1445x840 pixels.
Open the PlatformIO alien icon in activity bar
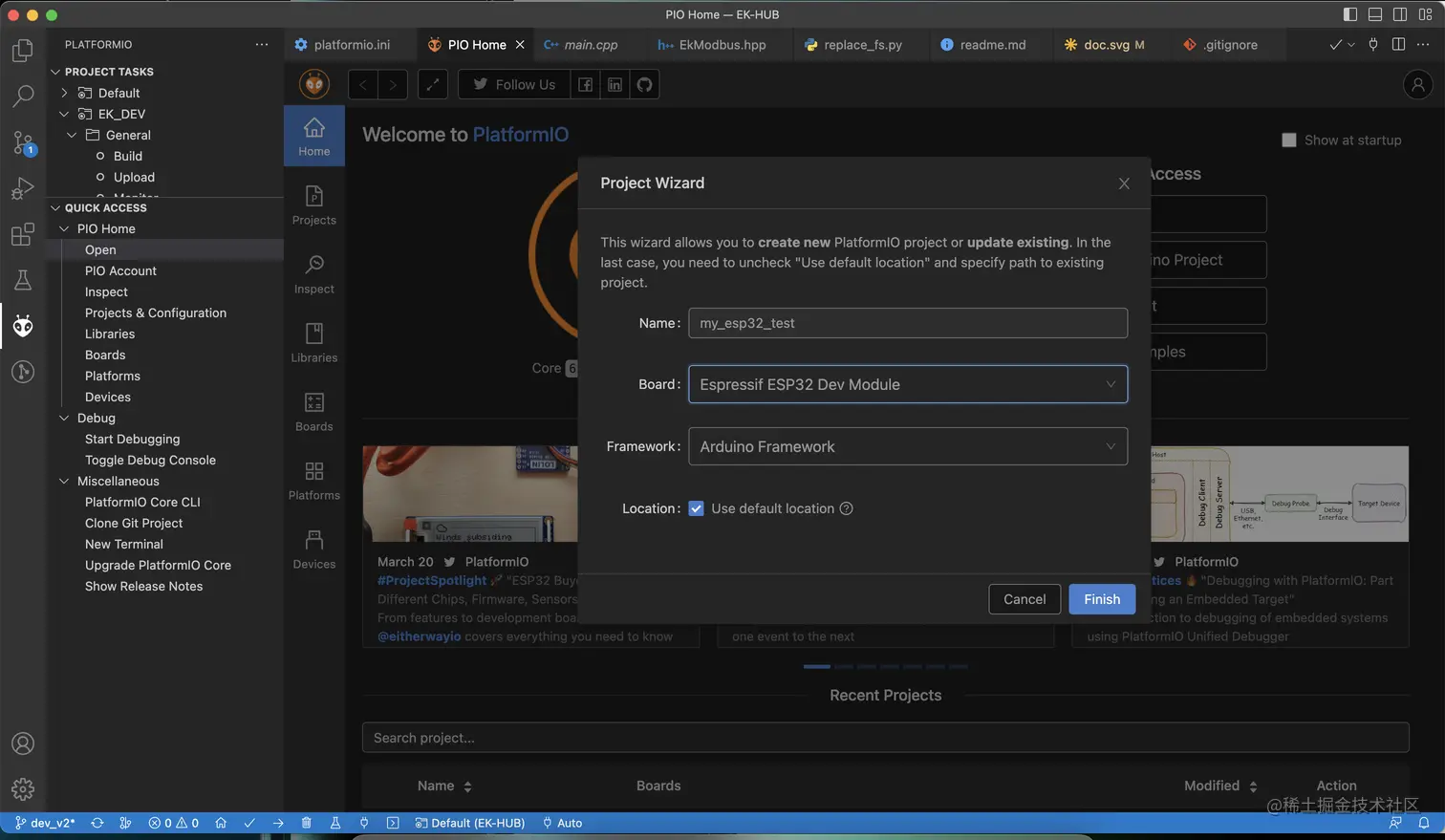point(23,326)
